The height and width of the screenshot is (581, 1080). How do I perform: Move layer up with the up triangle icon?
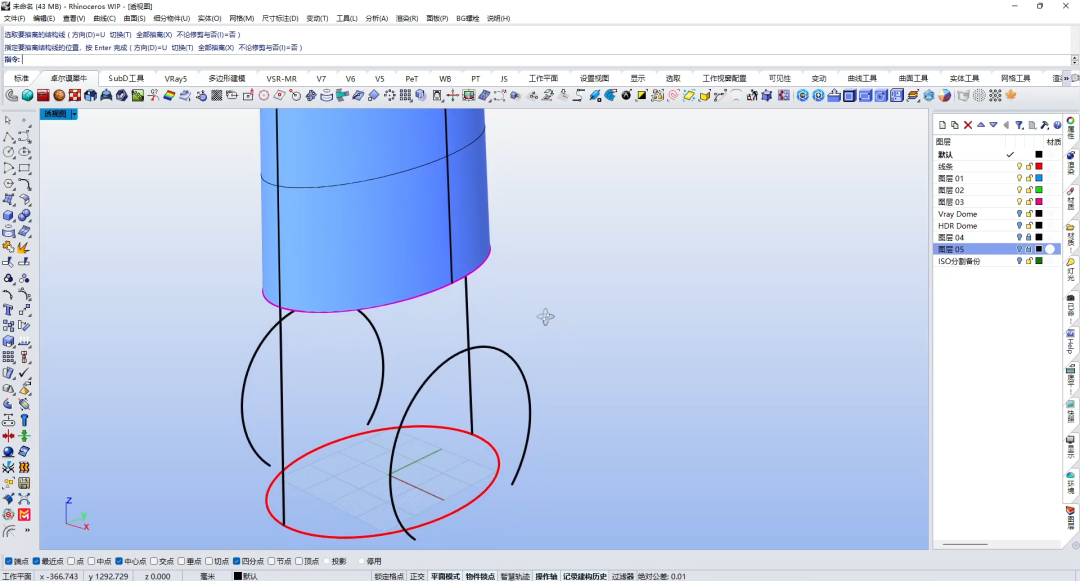tap(981, 125)
